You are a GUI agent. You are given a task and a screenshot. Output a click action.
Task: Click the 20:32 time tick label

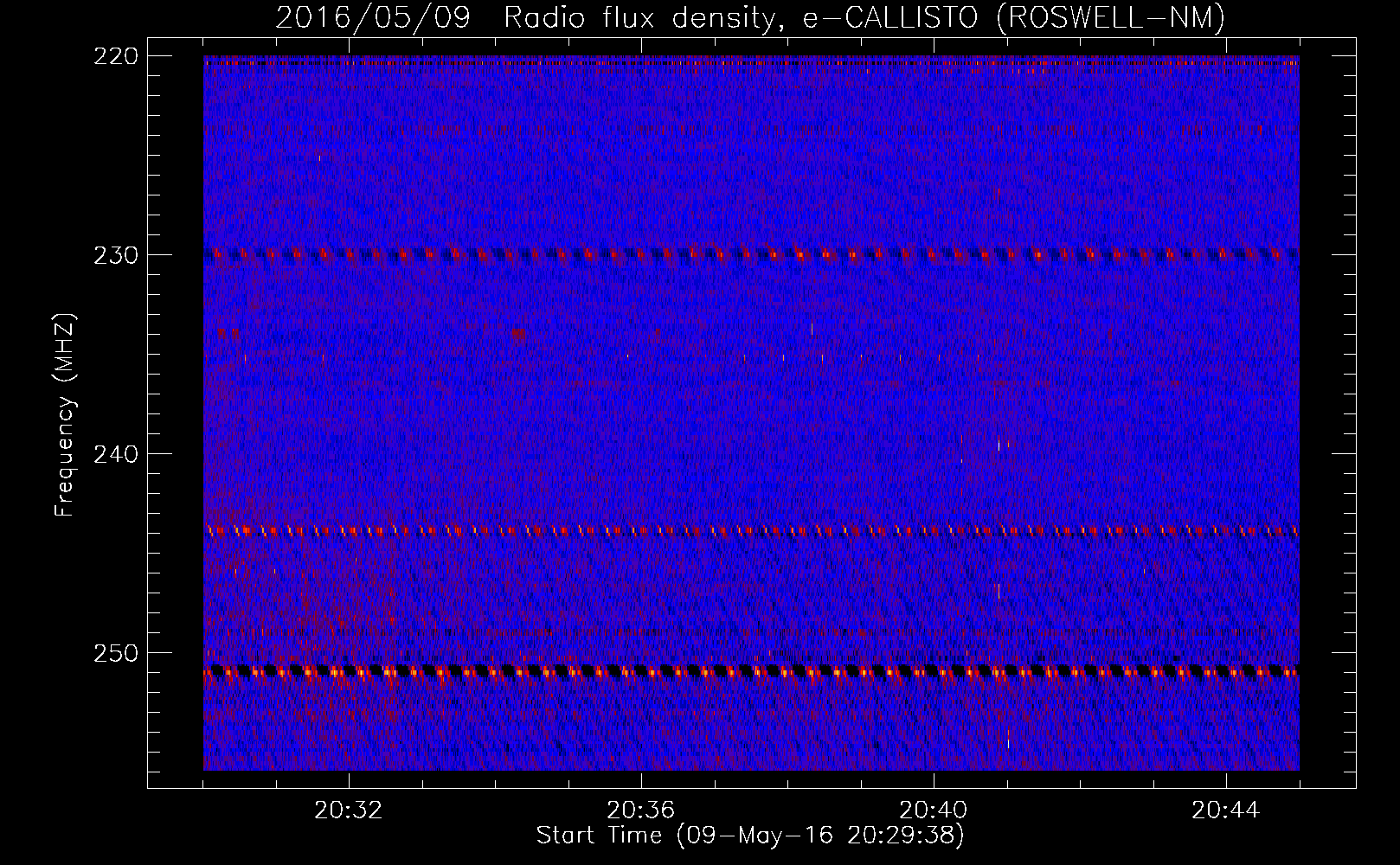(349, 811)
